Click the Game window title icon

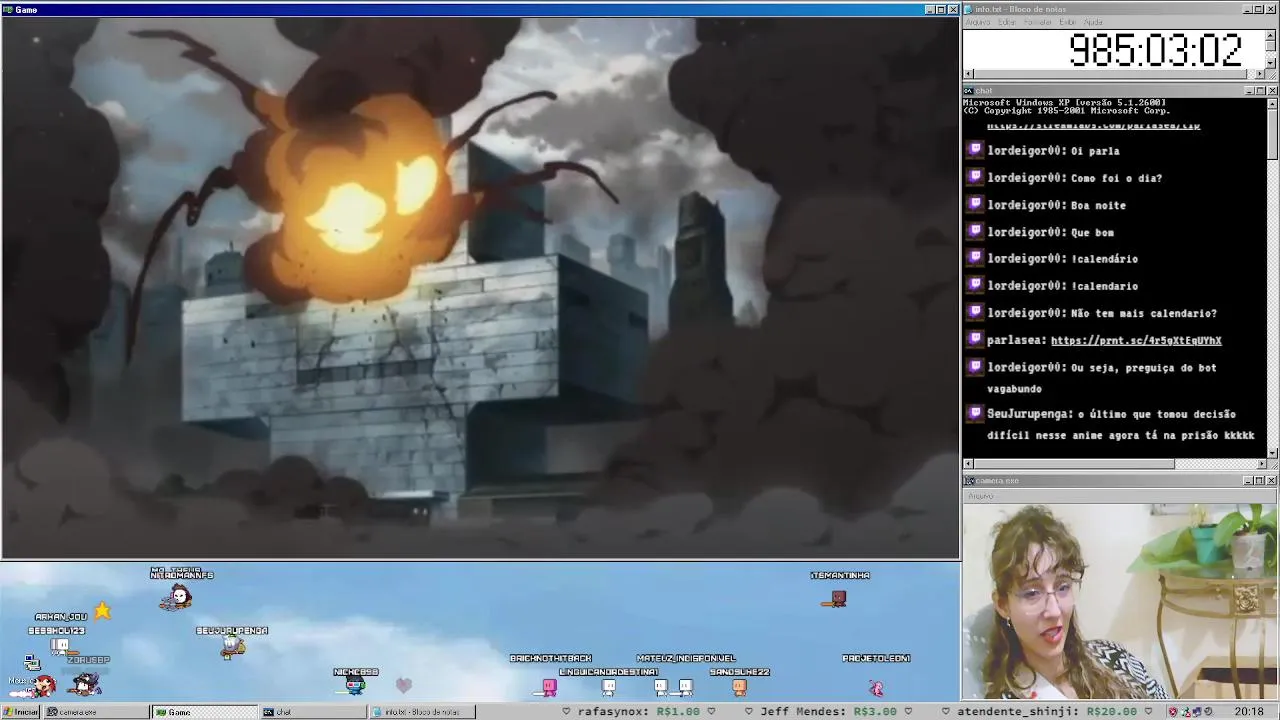click(x=8, y=9)
